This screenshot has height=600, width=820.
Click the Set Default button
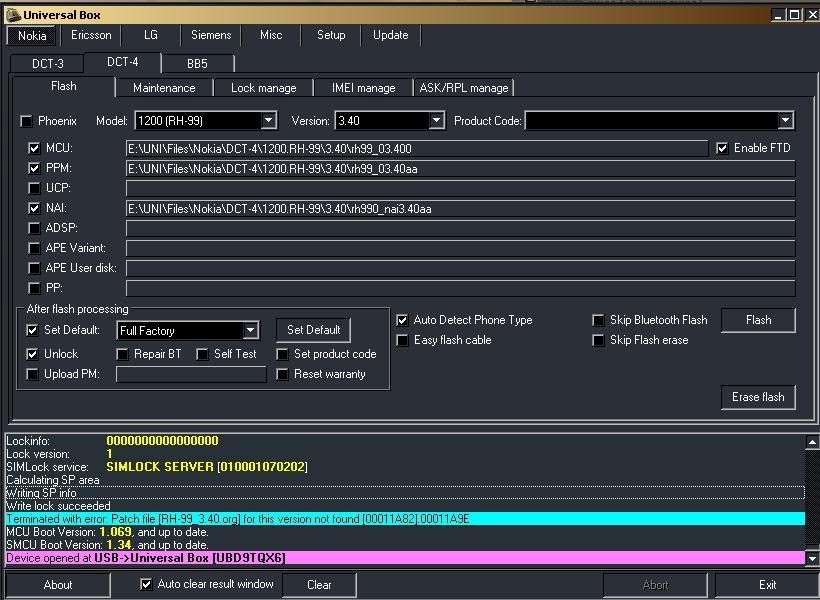tap(313, 330)
